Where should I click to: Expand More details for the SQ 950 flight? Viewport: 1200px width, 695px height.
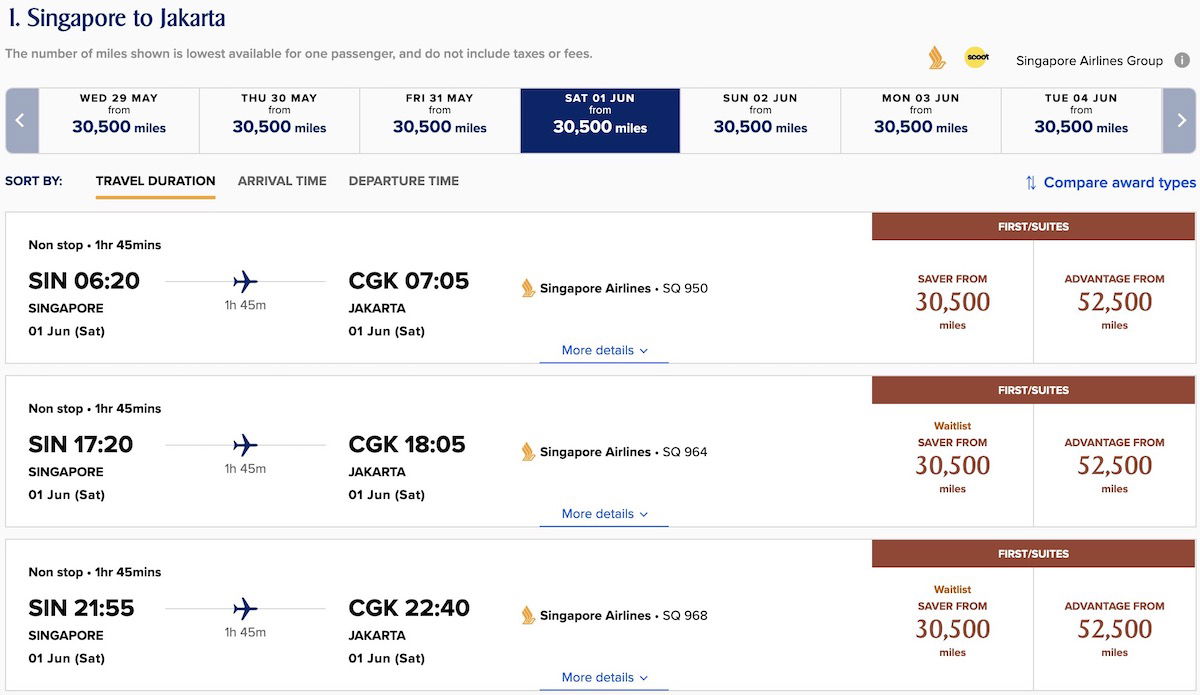(x=604, y=350)
